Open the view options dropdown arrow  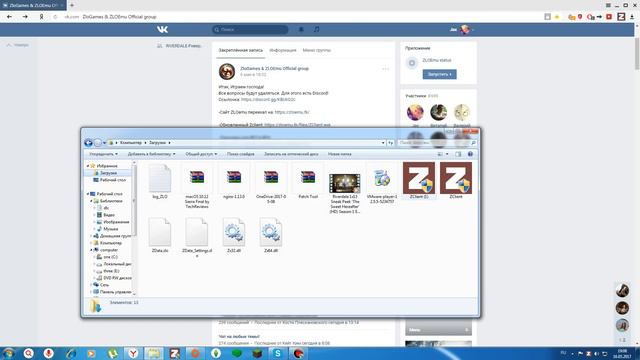[447, 154]
